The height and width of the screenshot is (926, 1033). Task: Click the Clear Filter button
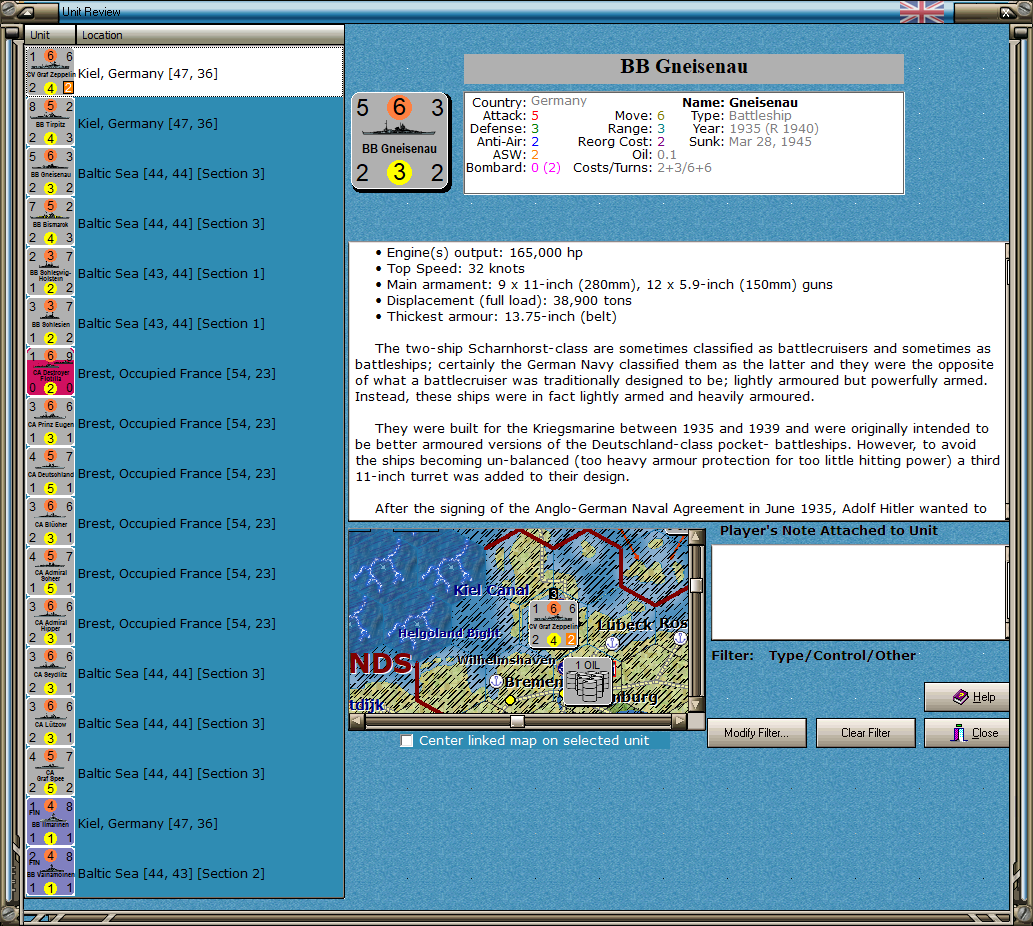(x=866, y=733)
